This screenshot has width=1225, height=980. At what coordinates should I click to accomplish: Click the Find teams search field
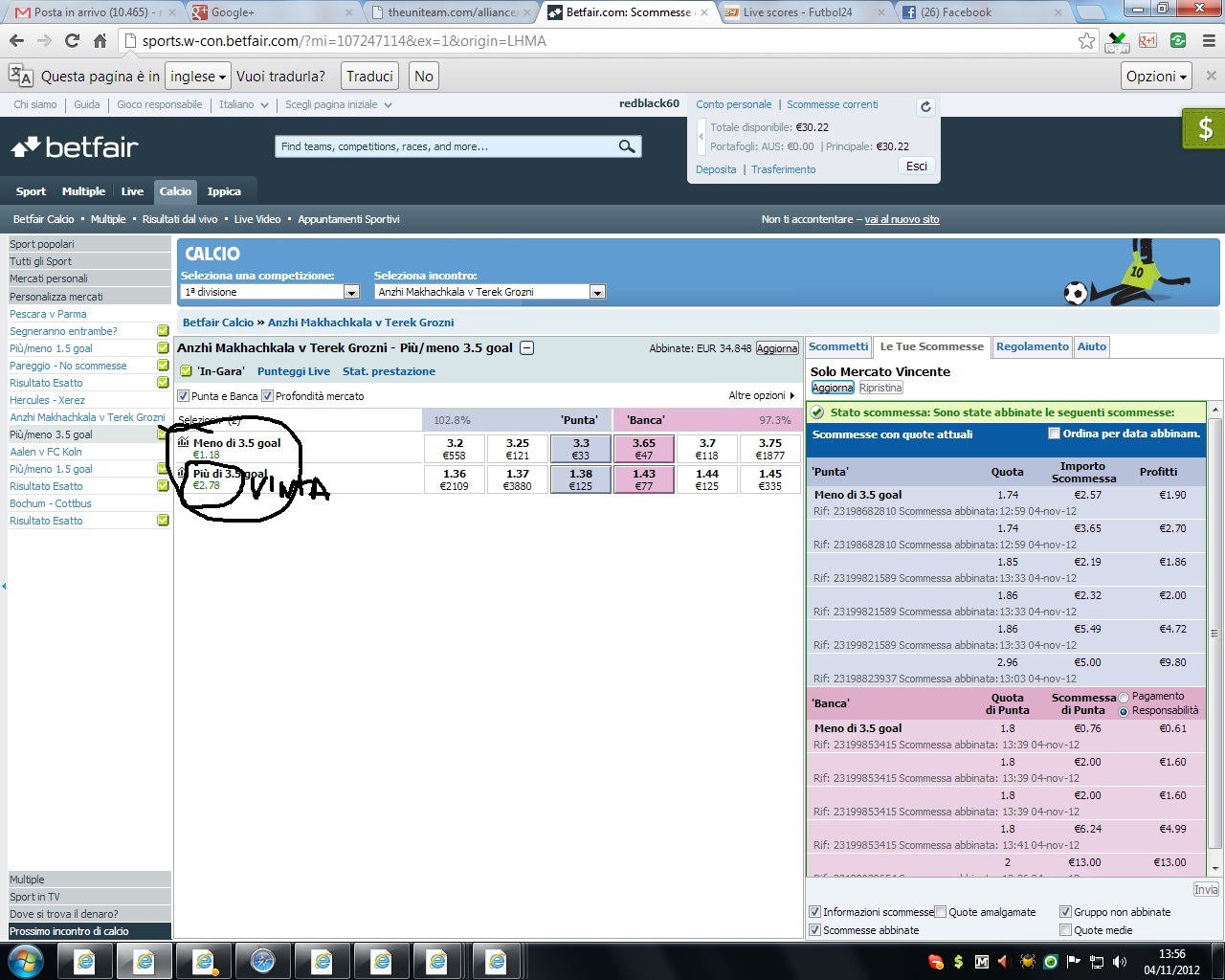pos(445,146)
